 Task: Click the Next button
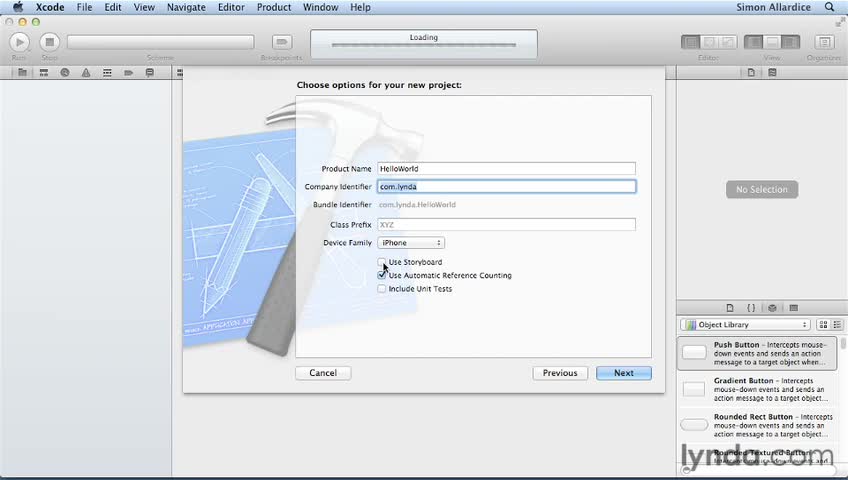(624, 373)
